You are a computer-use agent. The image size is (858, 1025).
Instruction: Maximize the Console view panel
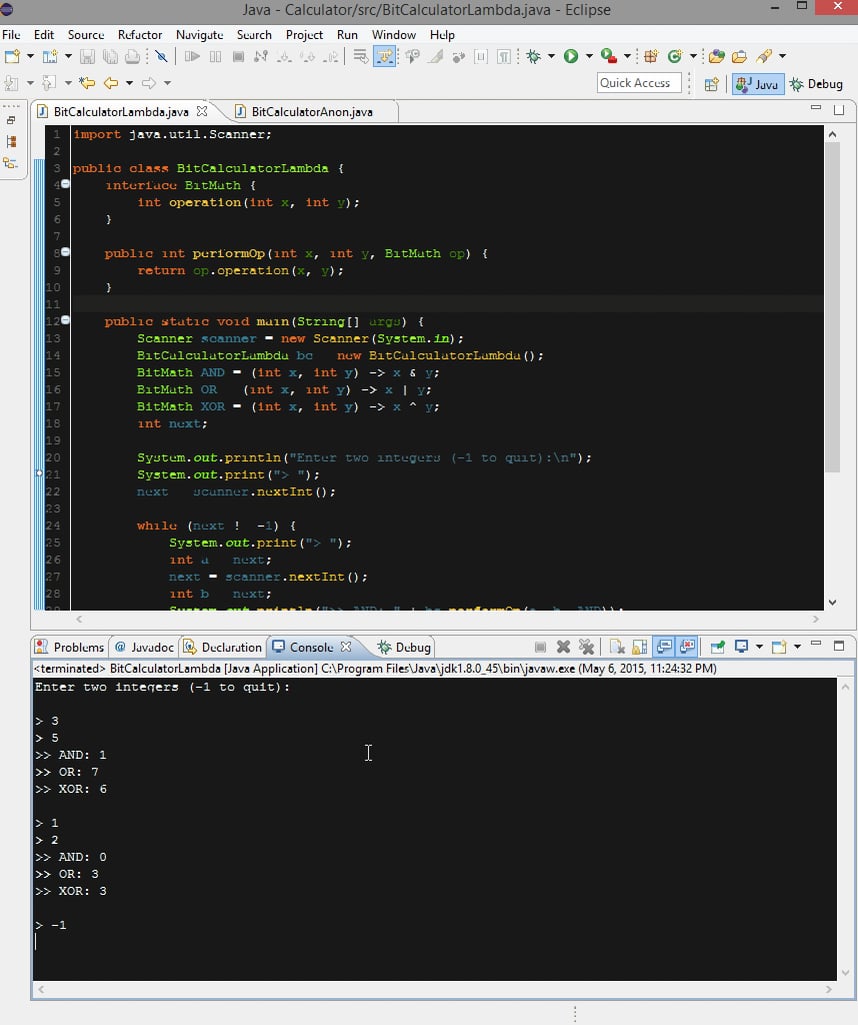point(839,646)
